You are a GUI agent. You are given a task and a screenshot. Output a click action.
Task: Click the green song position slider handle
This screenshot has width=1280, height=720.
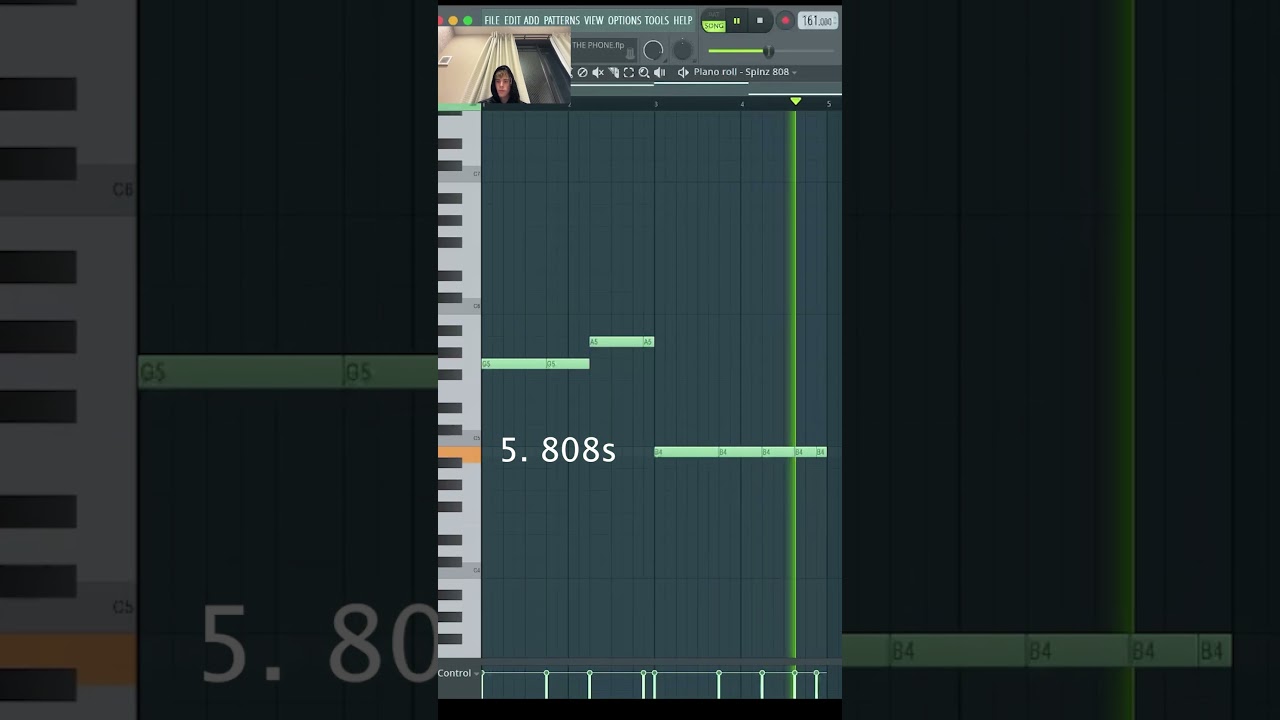pyautogui.click(x=768, y=50)
